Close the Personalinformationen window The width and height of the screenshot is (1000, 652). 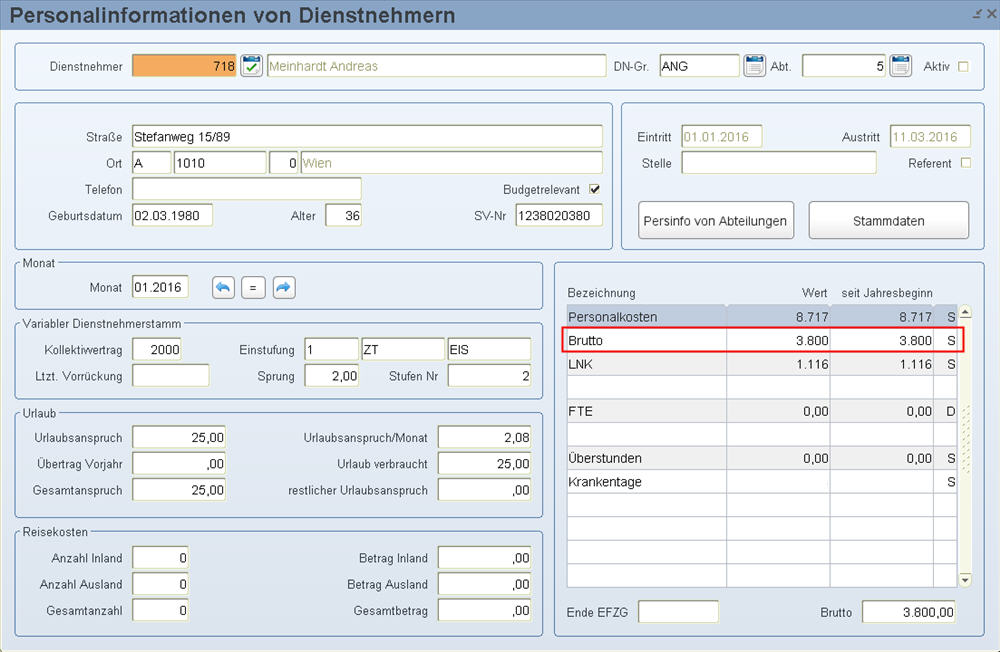pyautogui.click(x=991, y=13)
